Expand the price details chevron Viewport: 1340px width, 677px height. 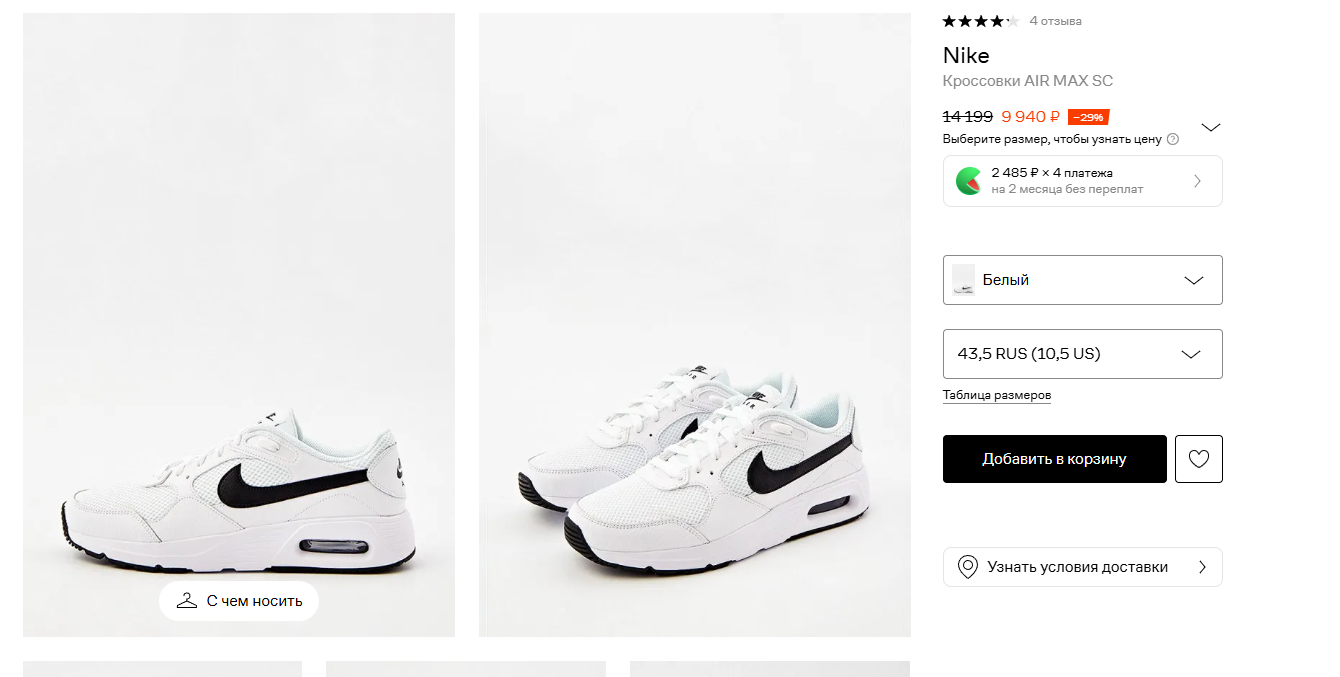pyautogui.click(x=1210, y=127)
